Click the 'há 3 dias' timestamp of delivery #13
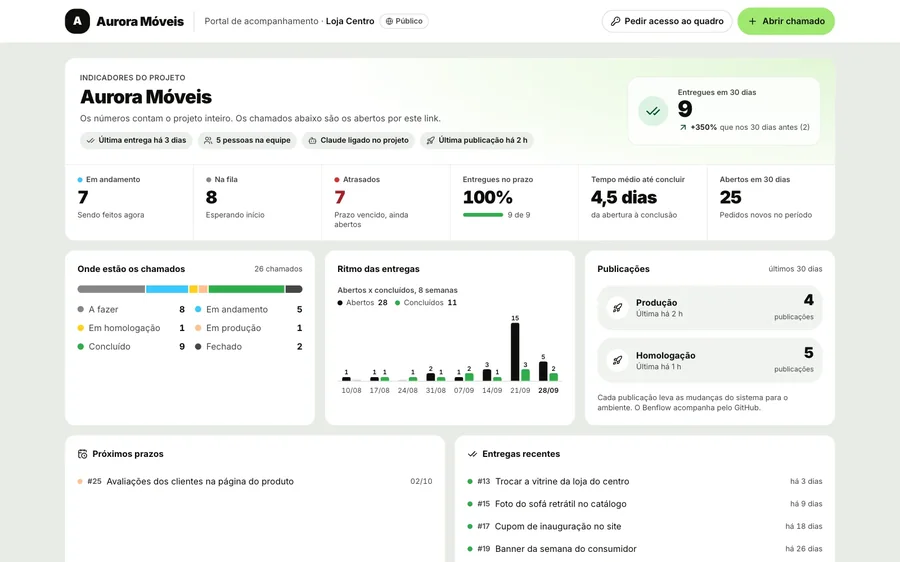This screenshot has width=900, height=562. [x=806, y=481]
